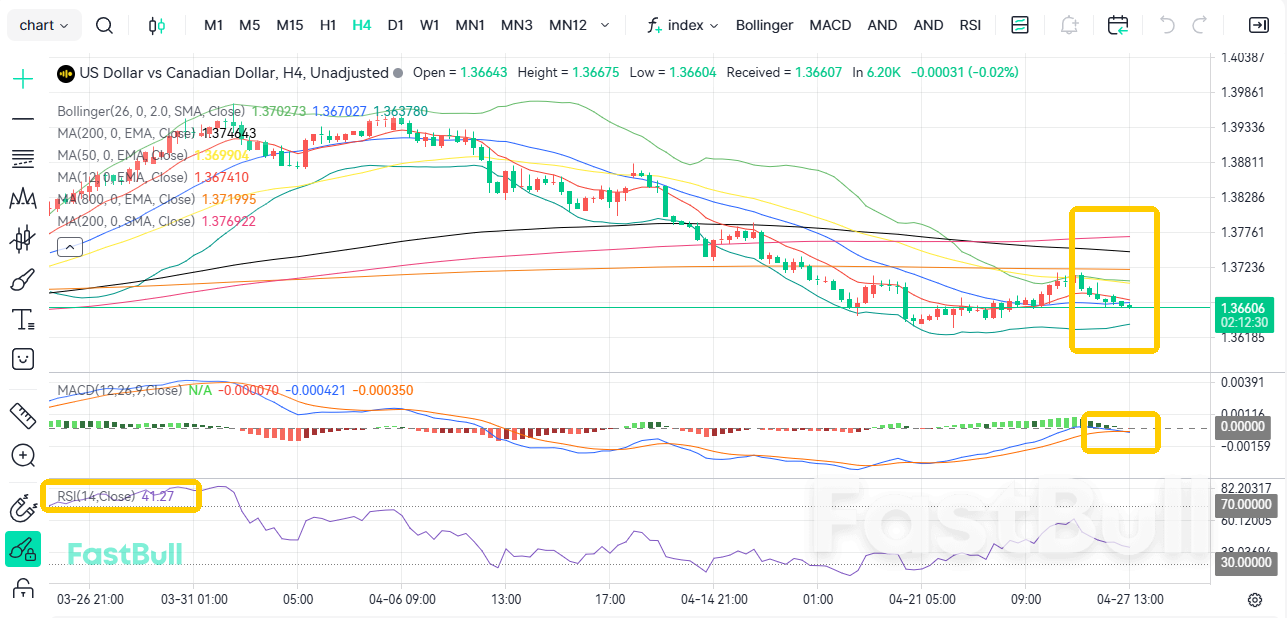Toggle the green drawing mode button
Viewport: 1287px width, 618px height.
[x=21, y=549]
